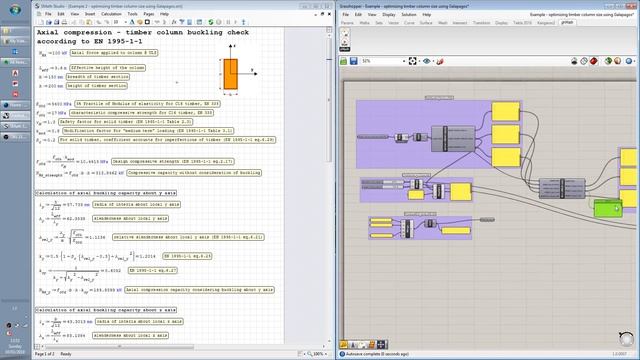Open SMath Studio Calculation menu
Image resolution: width=640 pixels, height=360 pixels.
pyautogui.click(x=111, y=14)
